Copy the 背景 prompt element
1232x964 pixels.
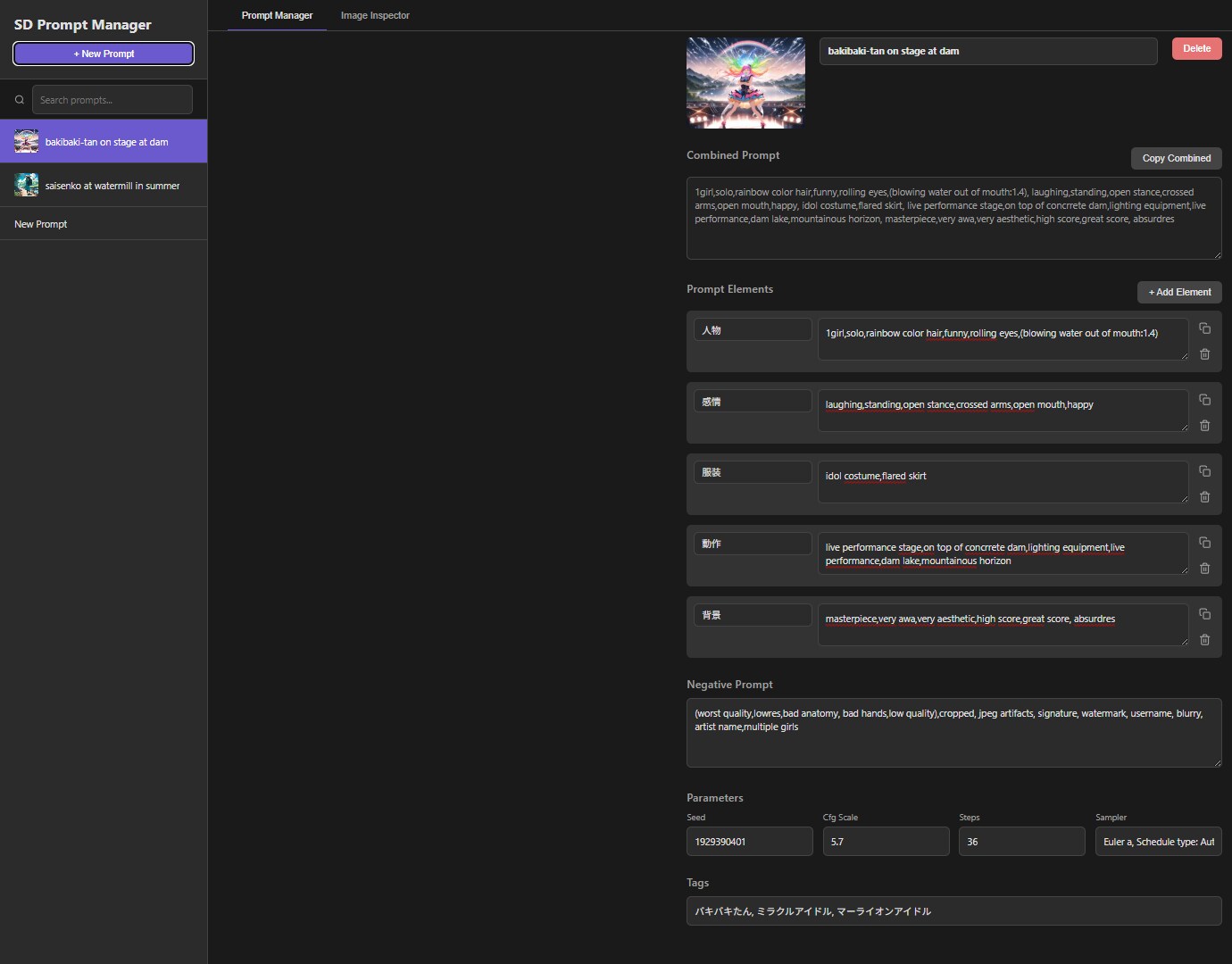[x=1204, y=614]
